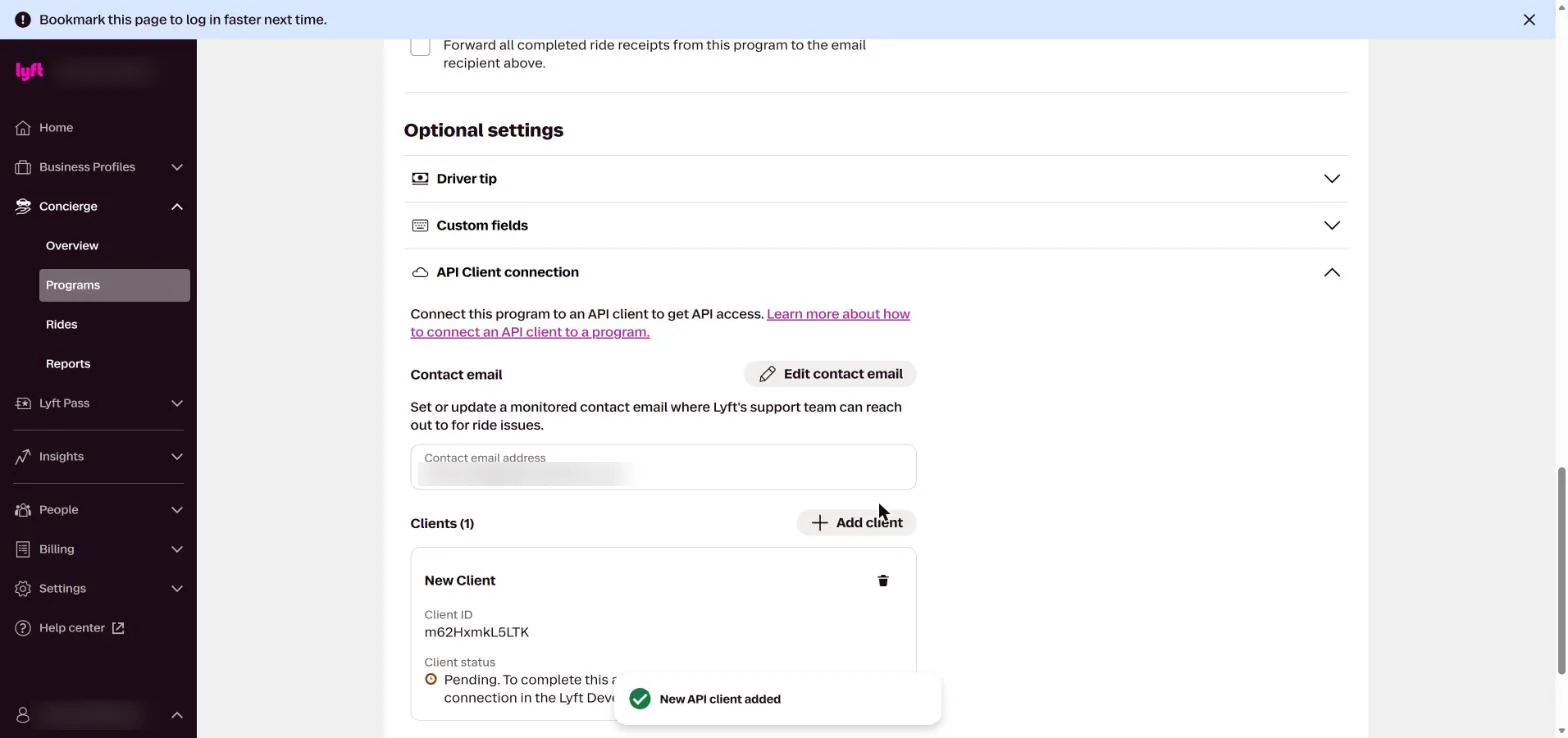Expand the Custom fields section
This screenshot has width=1568, height=738.
[x=1332, y=226]
